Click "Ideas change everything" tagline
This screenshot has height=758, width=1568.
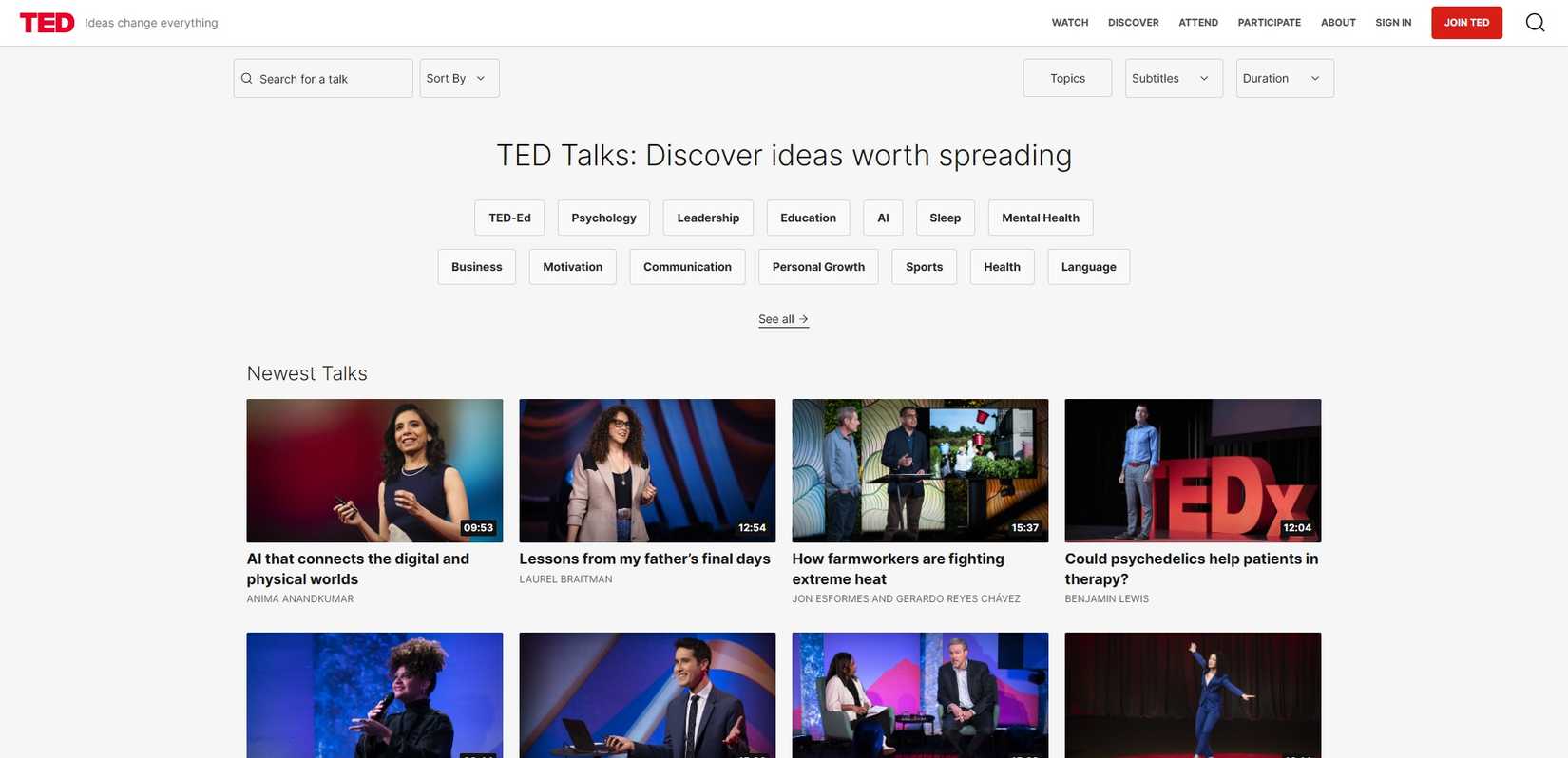click(x=151, y=23)
